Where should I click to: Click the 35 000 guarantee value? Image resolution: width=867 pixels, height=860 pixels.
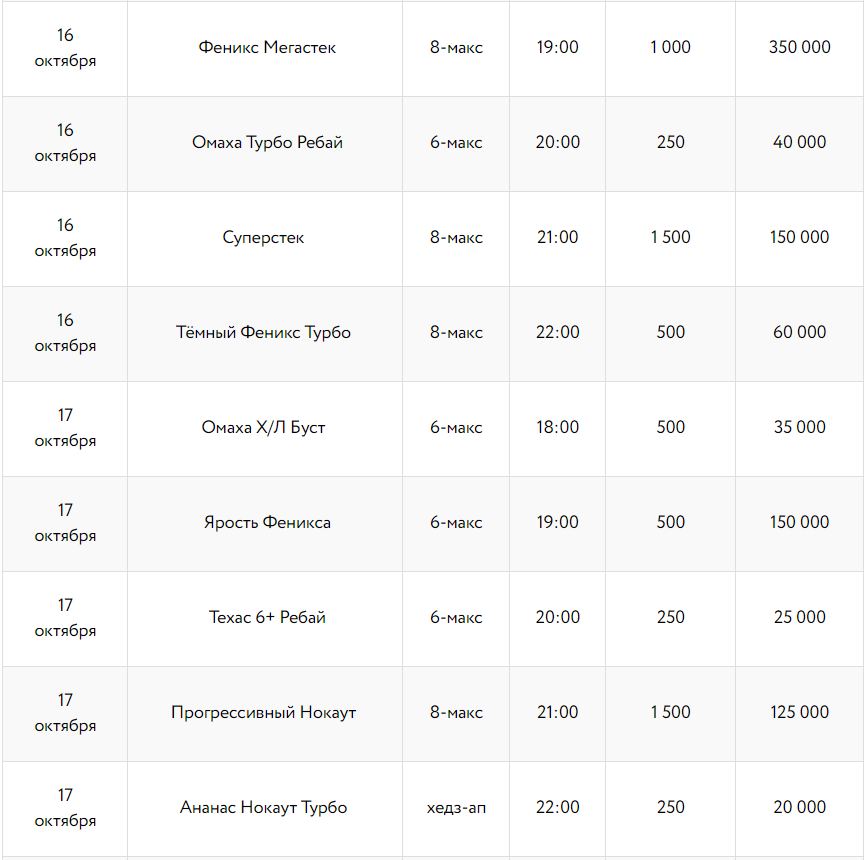800,428
